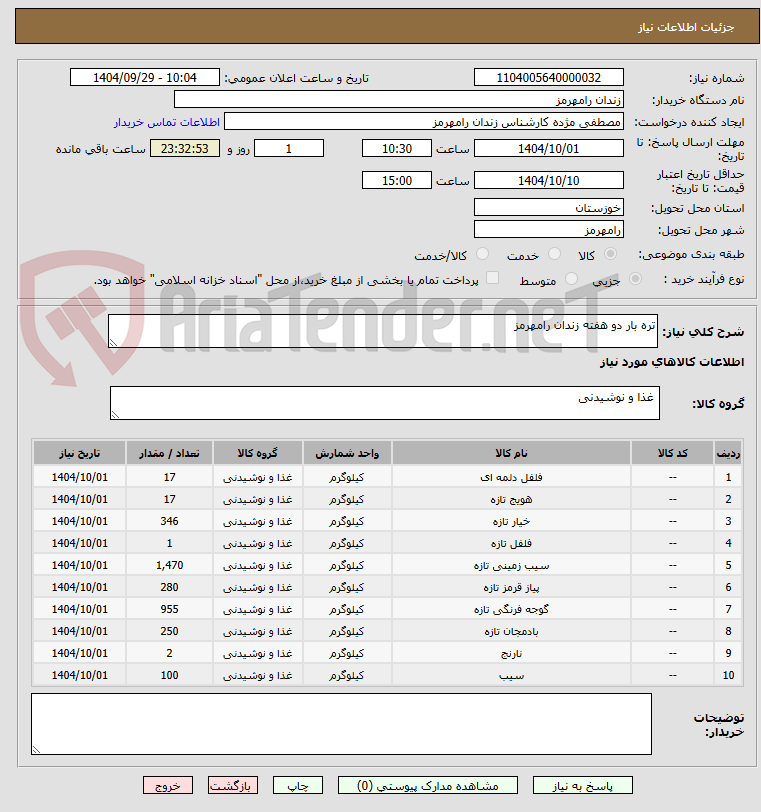This screenshot has width=761, height=812.
Task: Click the 'تعداد / مقدار' column header
Action: [169, 453]
